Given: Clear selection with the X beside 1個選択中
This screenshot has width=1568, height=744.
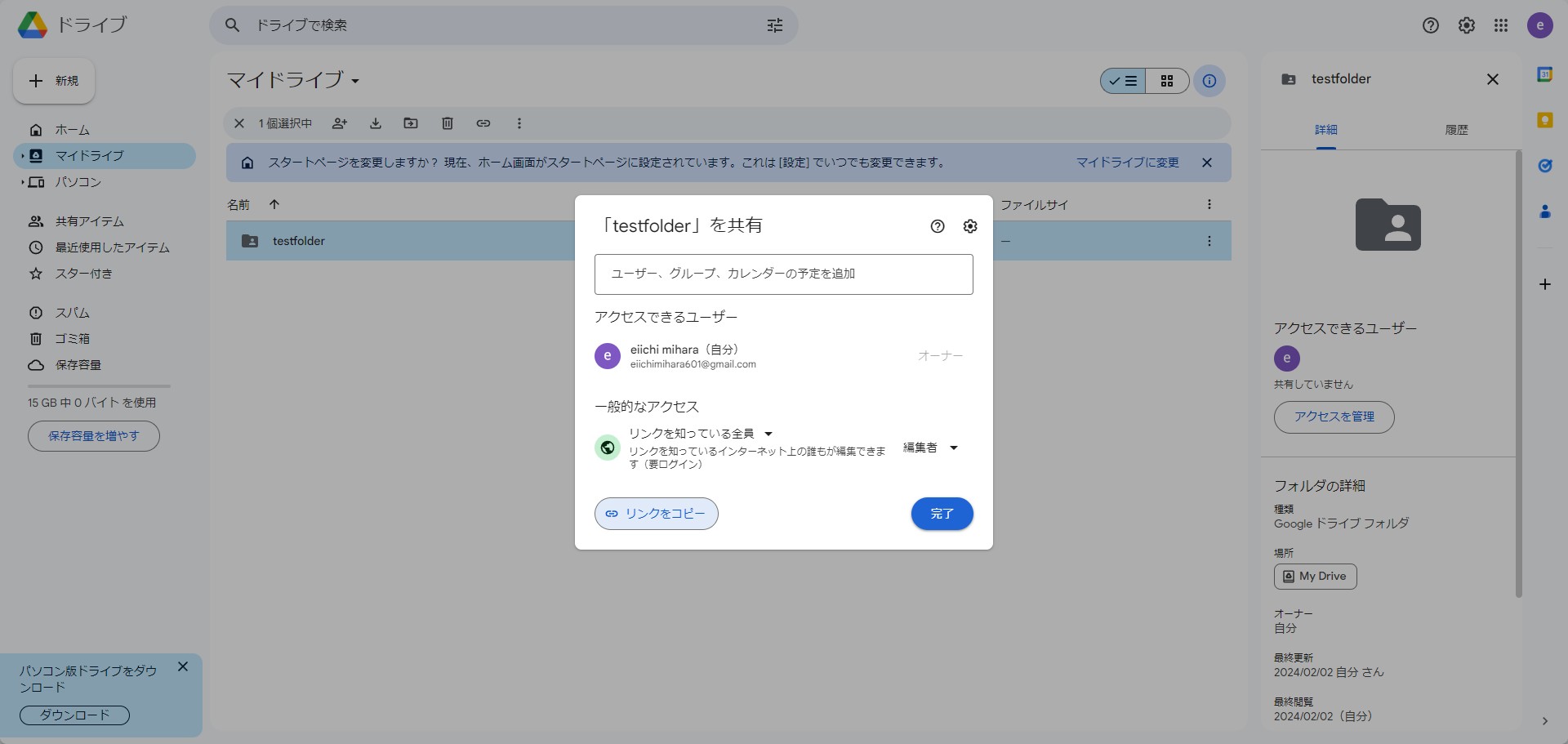Looking at the screenshot, I should pos(239,123).
